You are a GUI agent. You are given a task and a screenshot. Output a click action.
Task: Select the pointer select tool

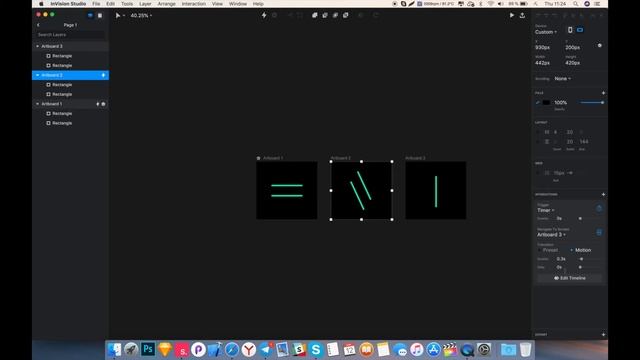click(118, 16)
